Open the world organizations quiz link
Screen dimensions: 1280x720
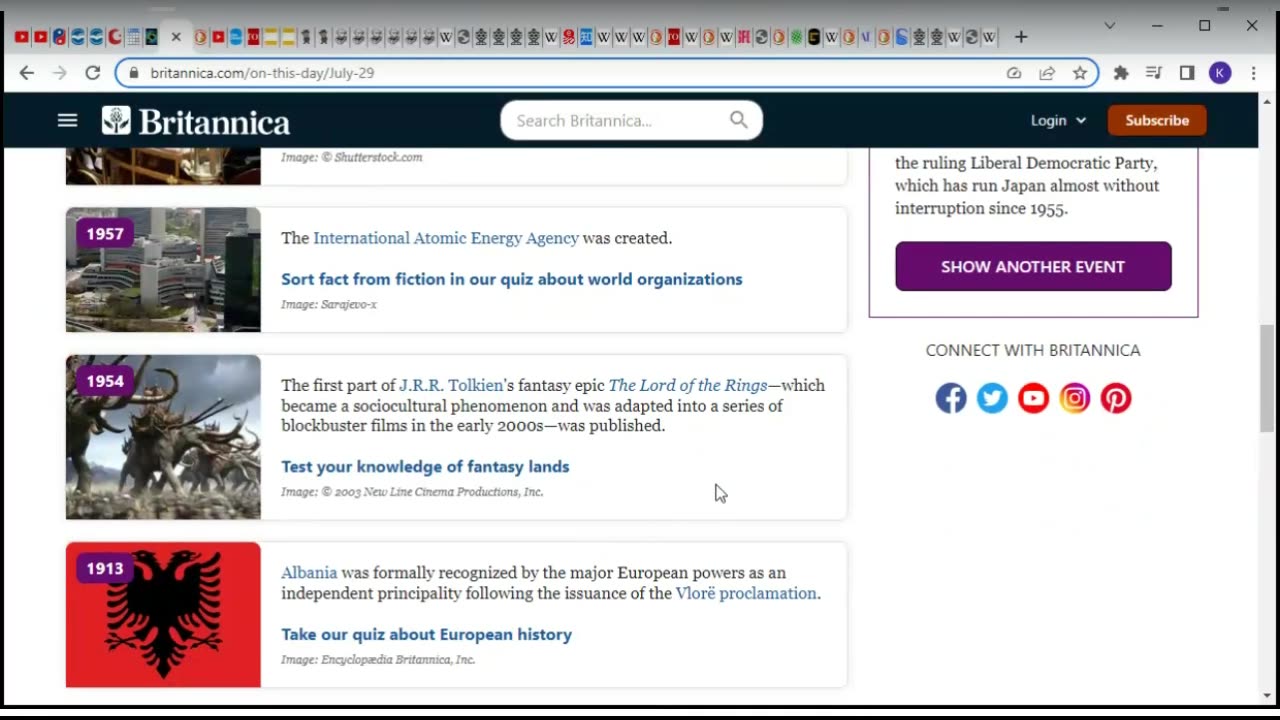[512, 279]
